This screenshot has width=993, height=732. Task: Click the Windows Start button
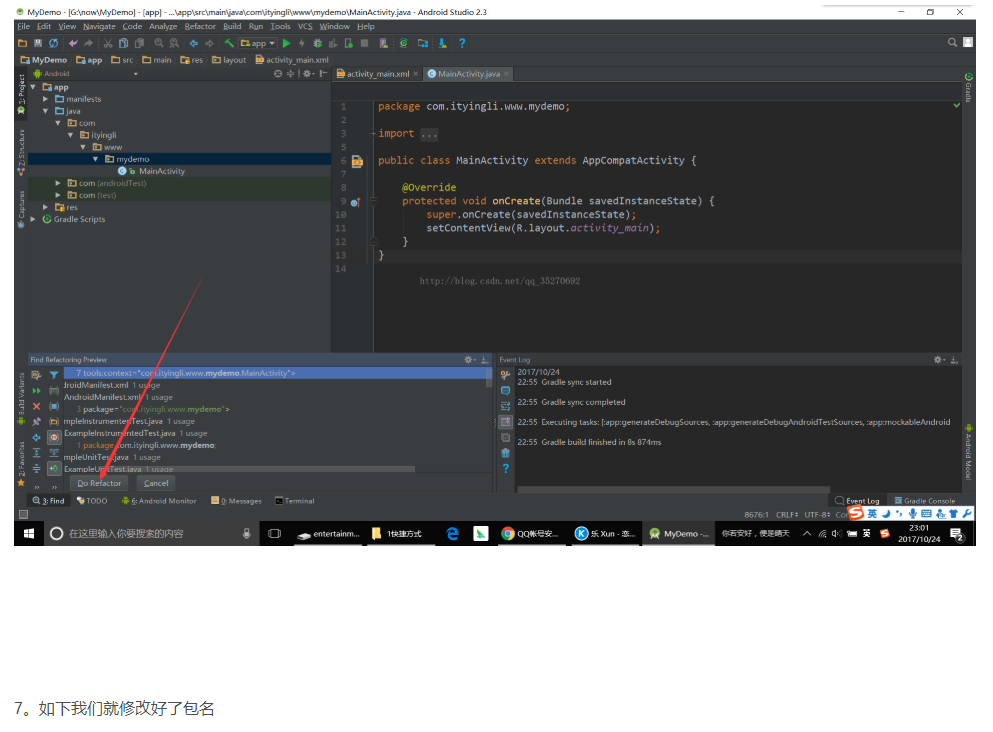28,534
